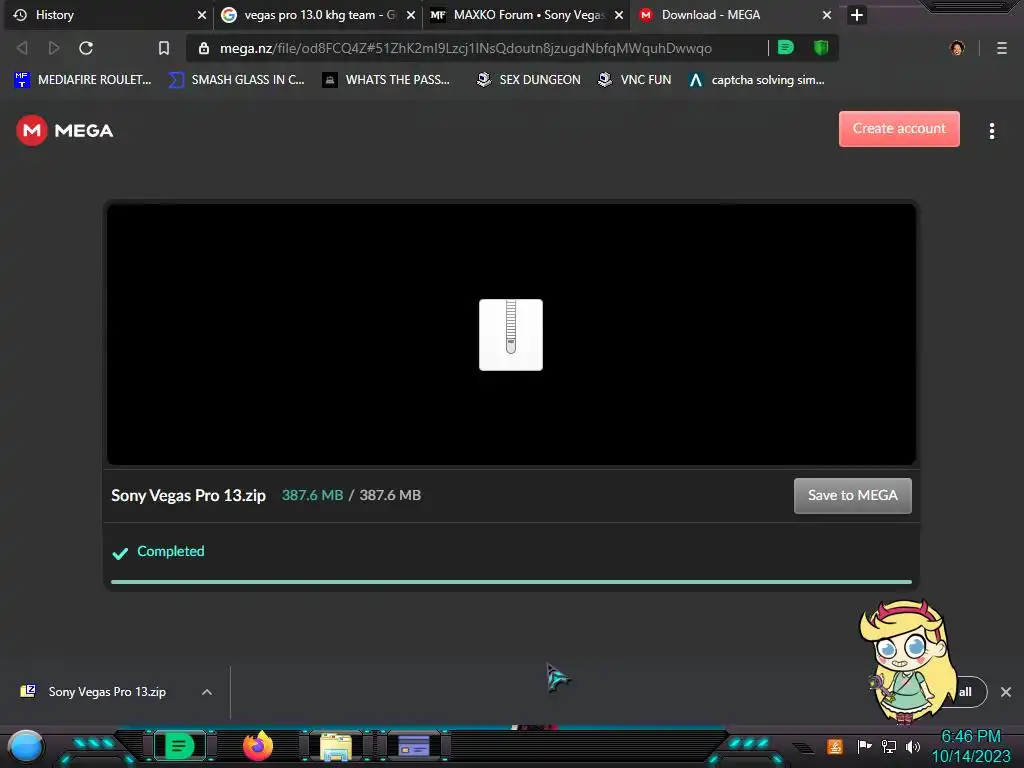Save the file to MEGA

(x=853, y=496)
